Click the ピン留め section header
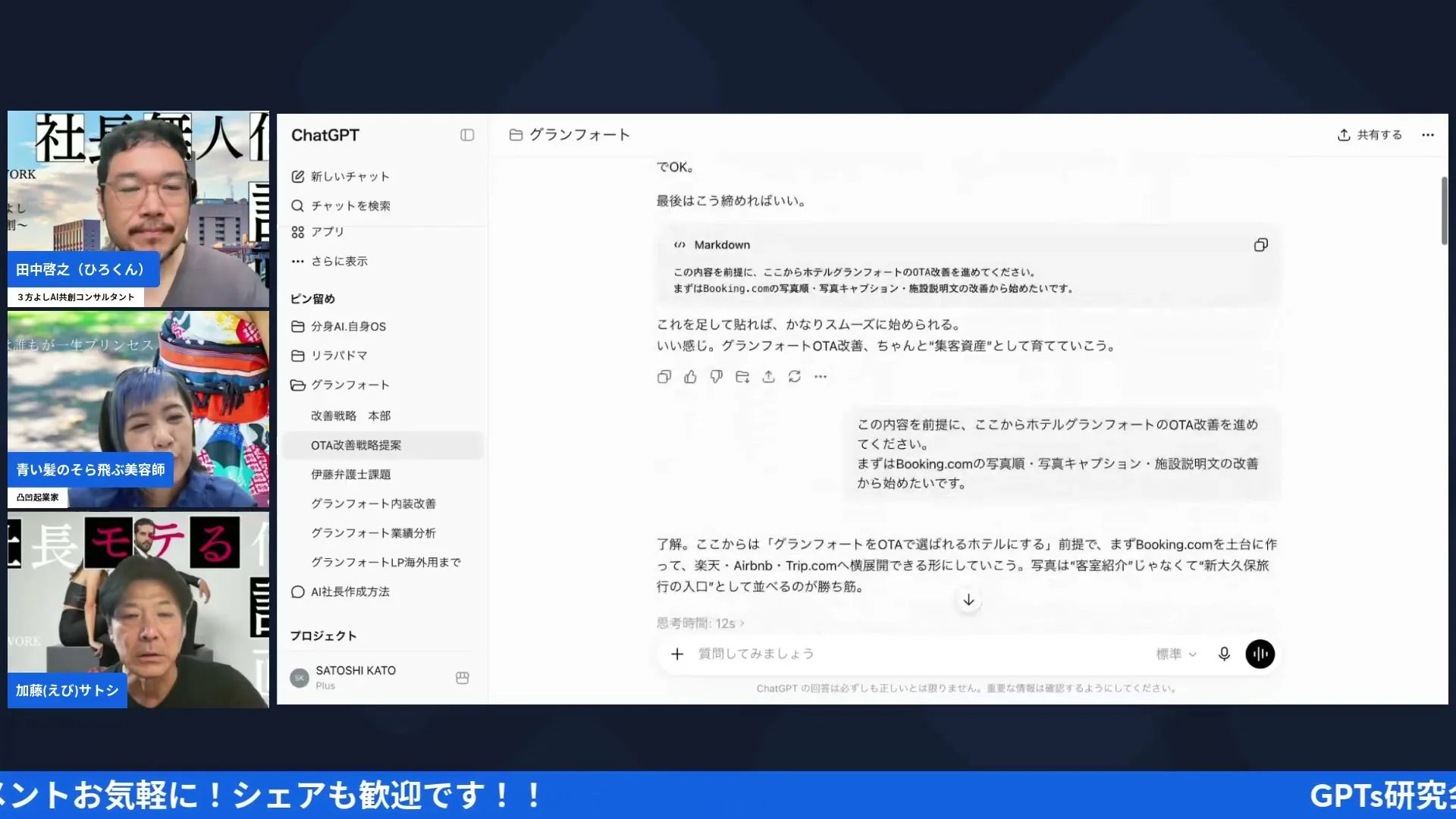 [x=312, y=299]
